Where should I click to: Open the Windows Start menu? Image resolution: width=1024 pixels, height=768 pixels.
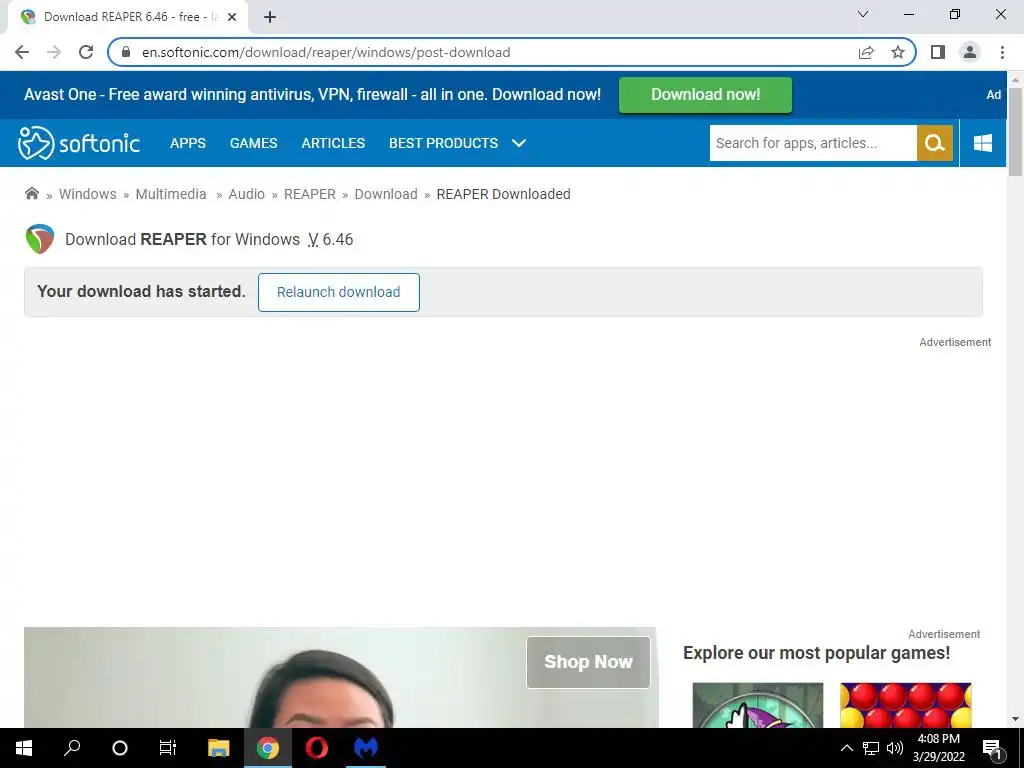(x=24, y=748)
